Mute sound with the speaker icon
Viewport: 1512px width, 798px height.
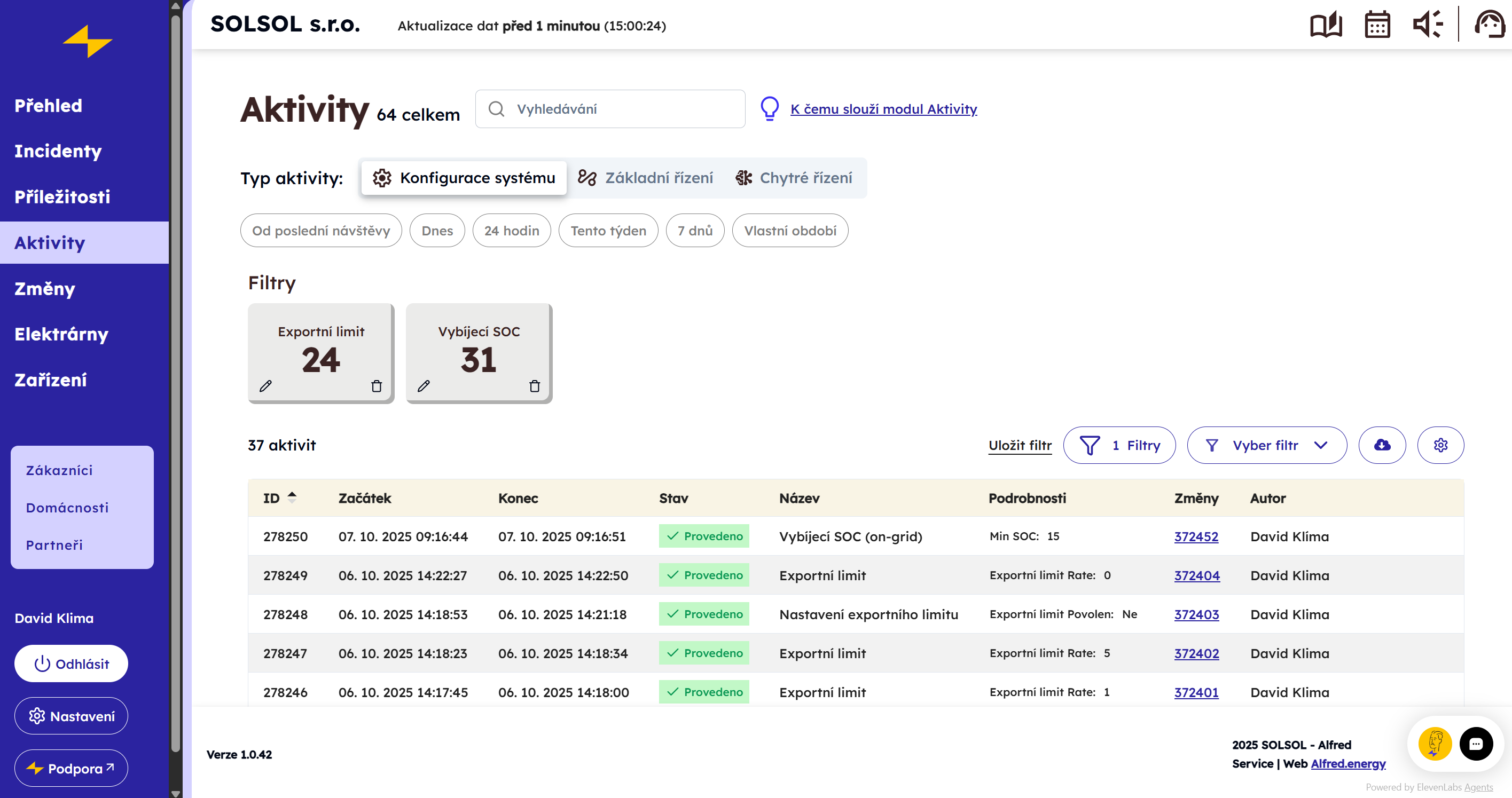[x=1427, y=25]
